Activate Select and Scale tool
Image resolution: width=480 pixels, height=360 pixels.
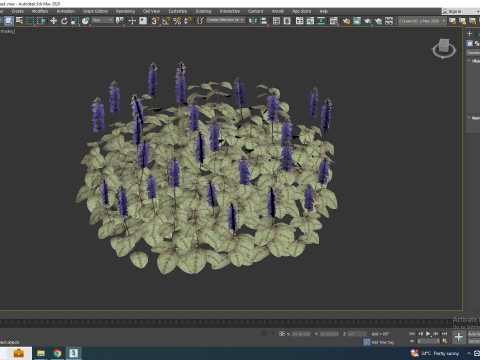(x=75, y=21)
